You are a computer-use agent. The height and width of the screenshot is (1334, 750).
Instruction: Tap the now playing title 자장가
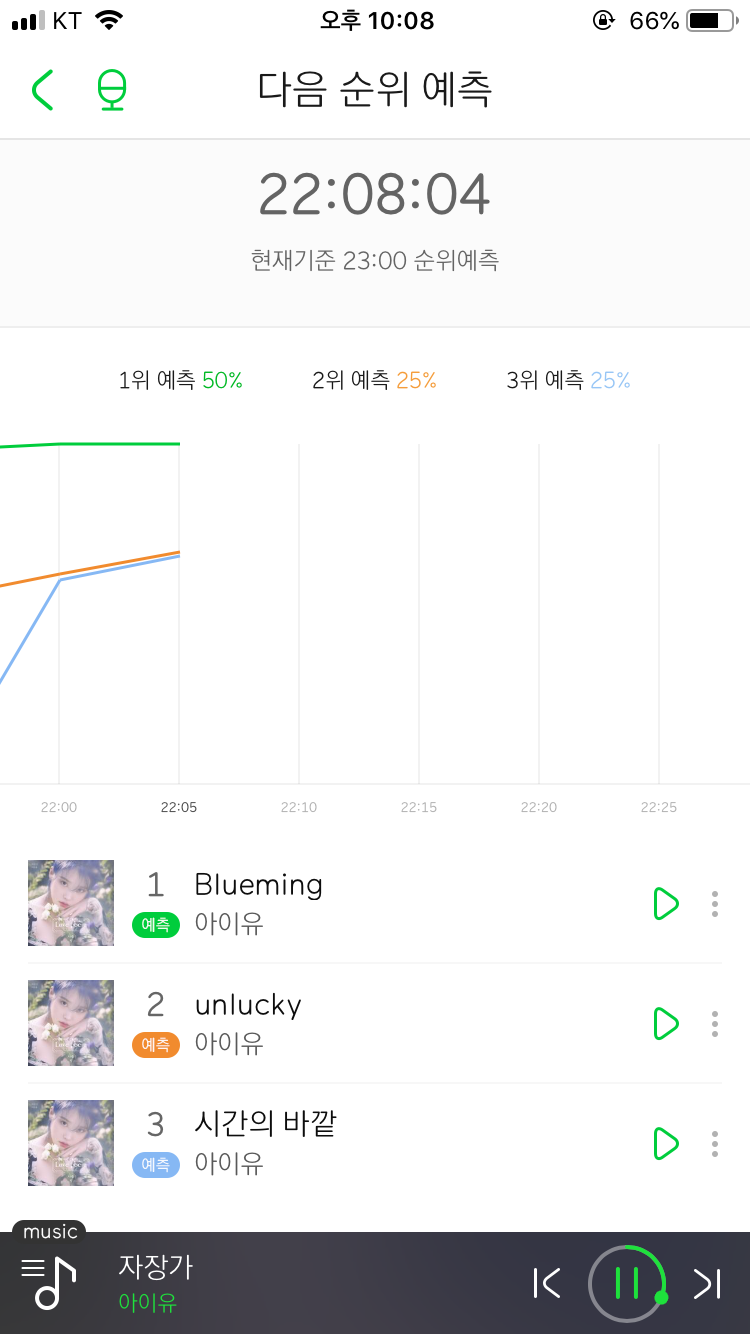[x=155, y=1267]
